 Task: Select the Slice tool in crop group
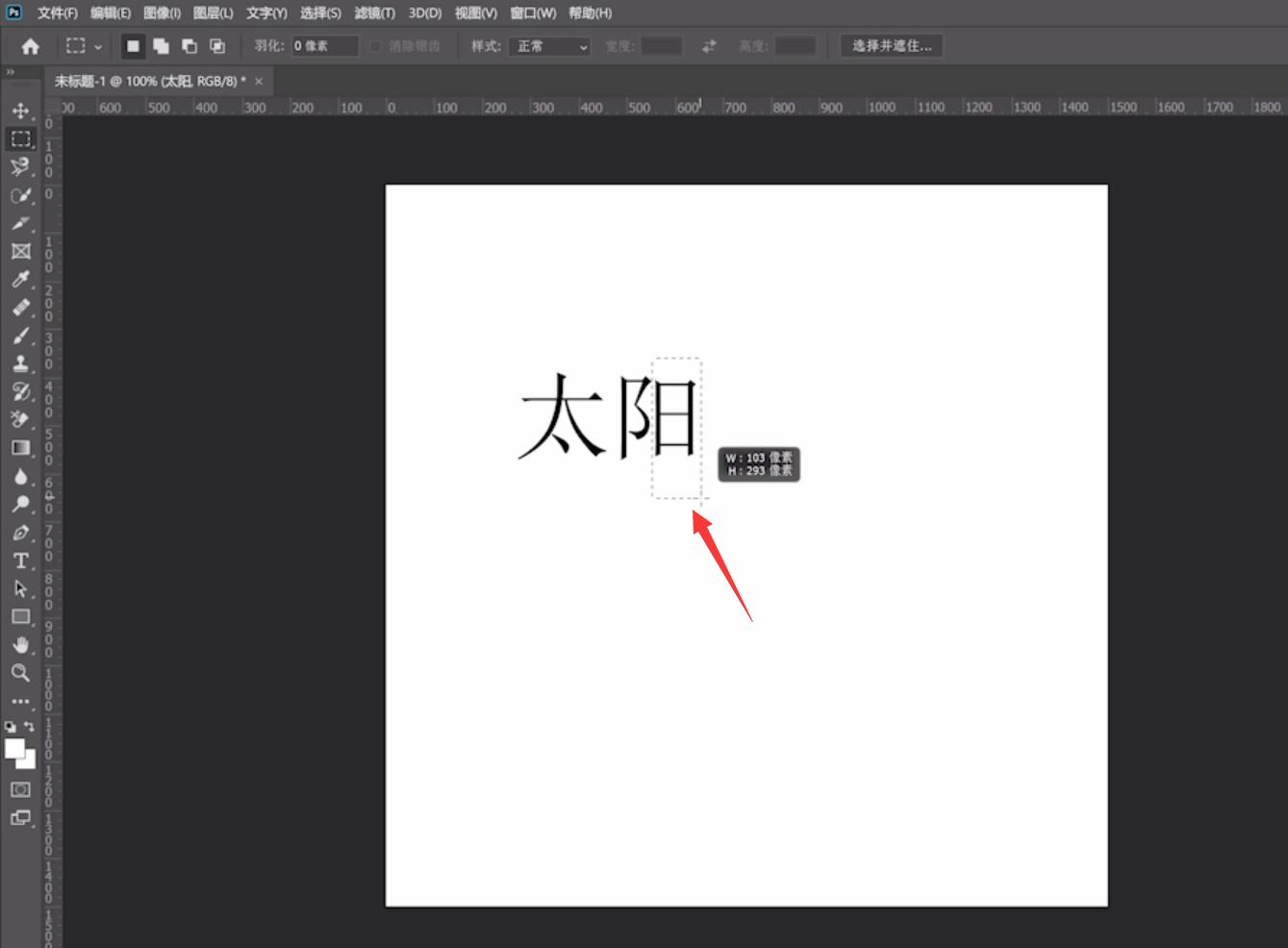pyautogui.click(x=20, y=223)
